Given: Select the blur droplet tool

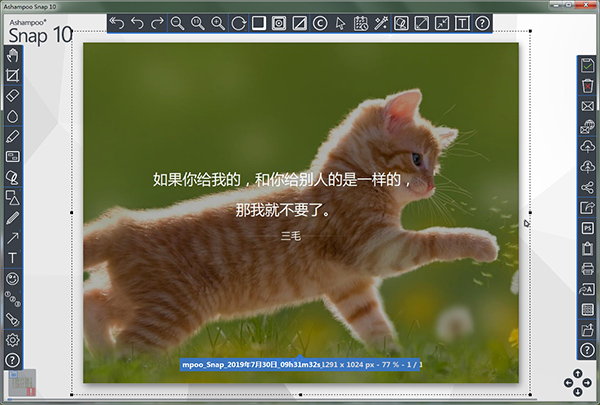Looking at the screenshot, I should click(13, 116).
